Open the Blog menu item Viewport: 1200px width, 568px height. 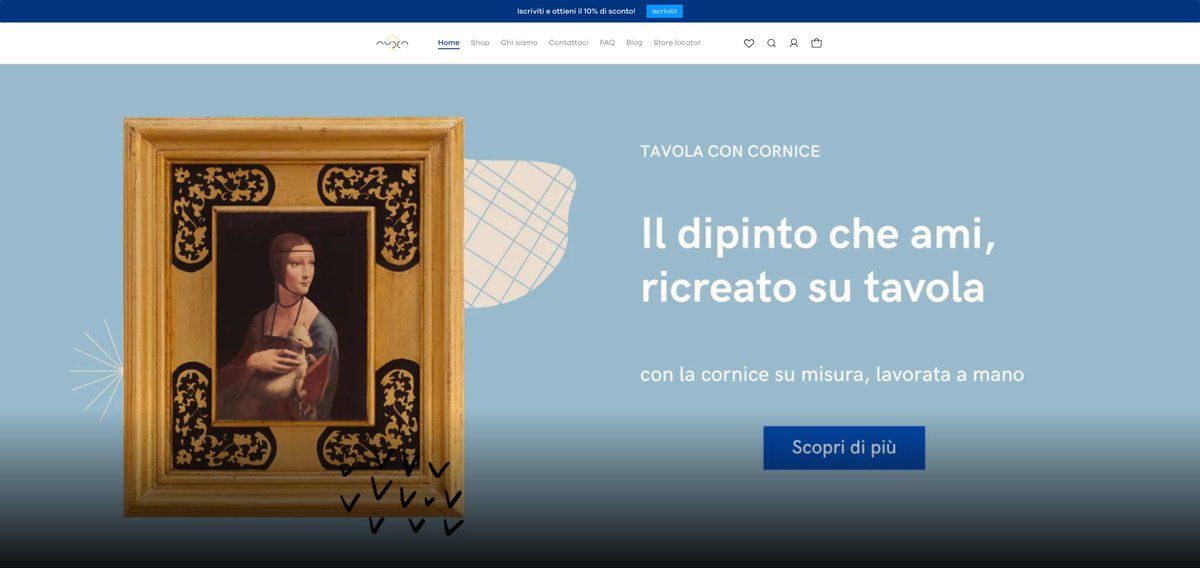point(634,43)
